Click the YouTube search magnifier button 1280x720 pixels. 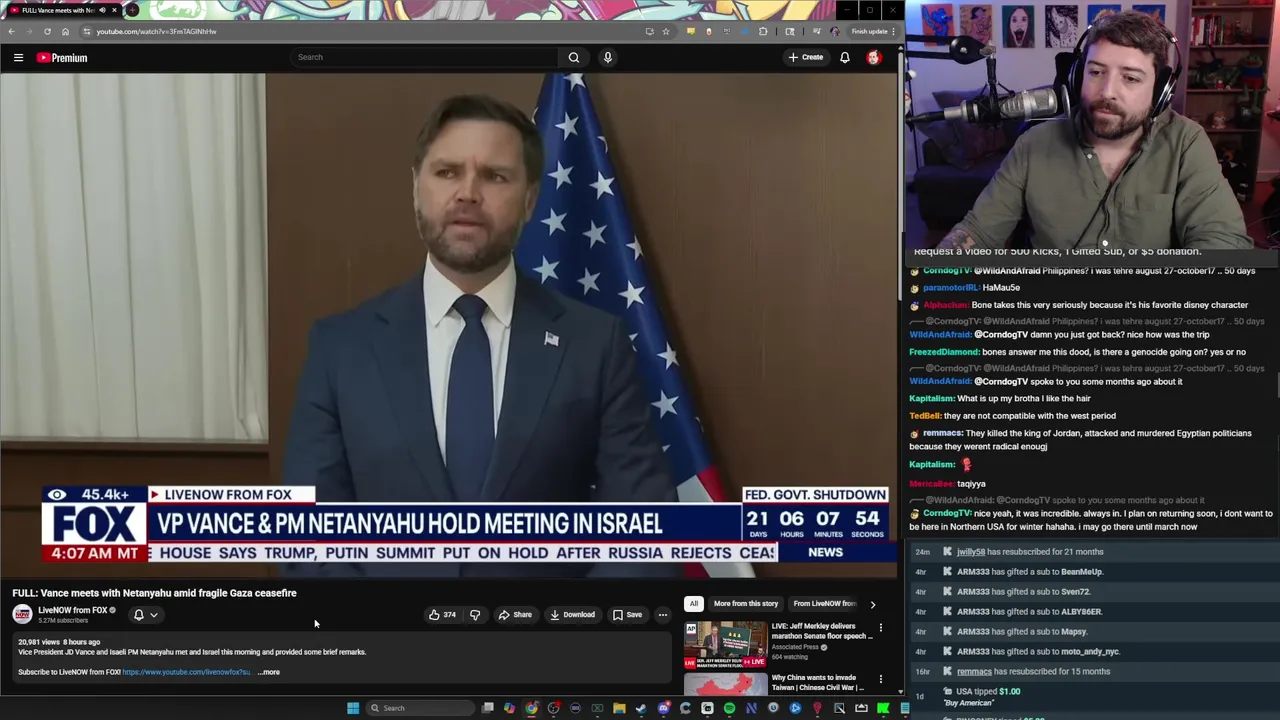[574, 57]
